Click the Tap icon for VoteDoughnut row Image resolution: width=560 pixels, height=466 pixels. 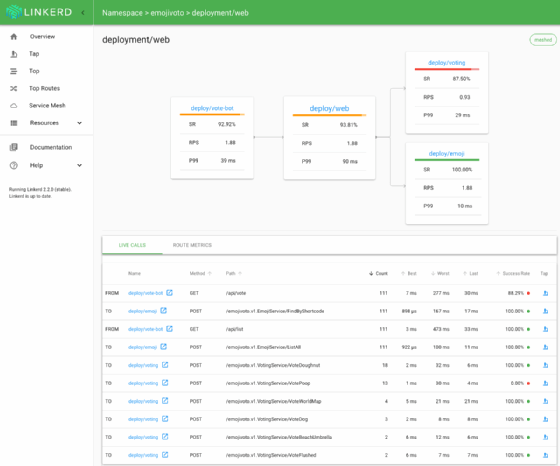click(x=545, y=365)
